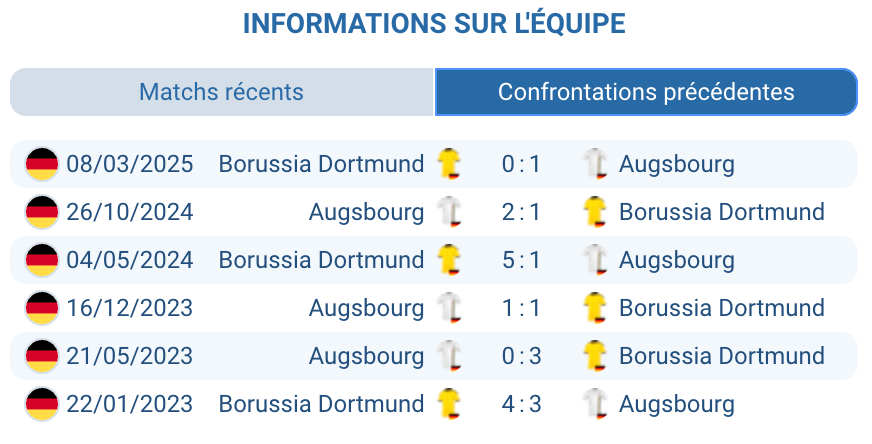Image resolution: width=872 pixels, height=444 pixels.
Task: Click Dortmund yellow jersey in 04/05/2024 row
Action: click(x=450, y=259)
